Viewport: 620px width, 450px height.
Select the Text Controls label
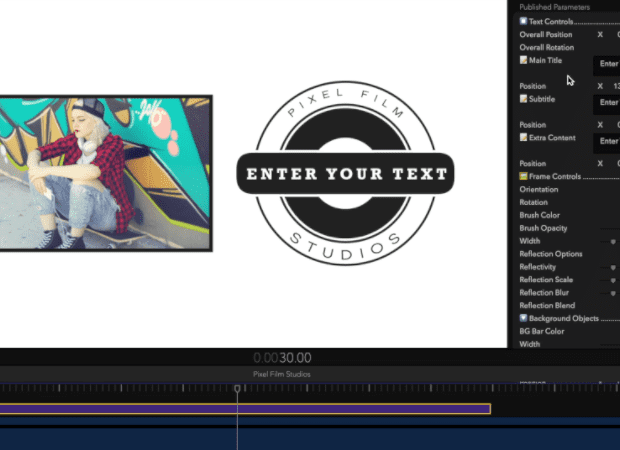click(551, 22)
